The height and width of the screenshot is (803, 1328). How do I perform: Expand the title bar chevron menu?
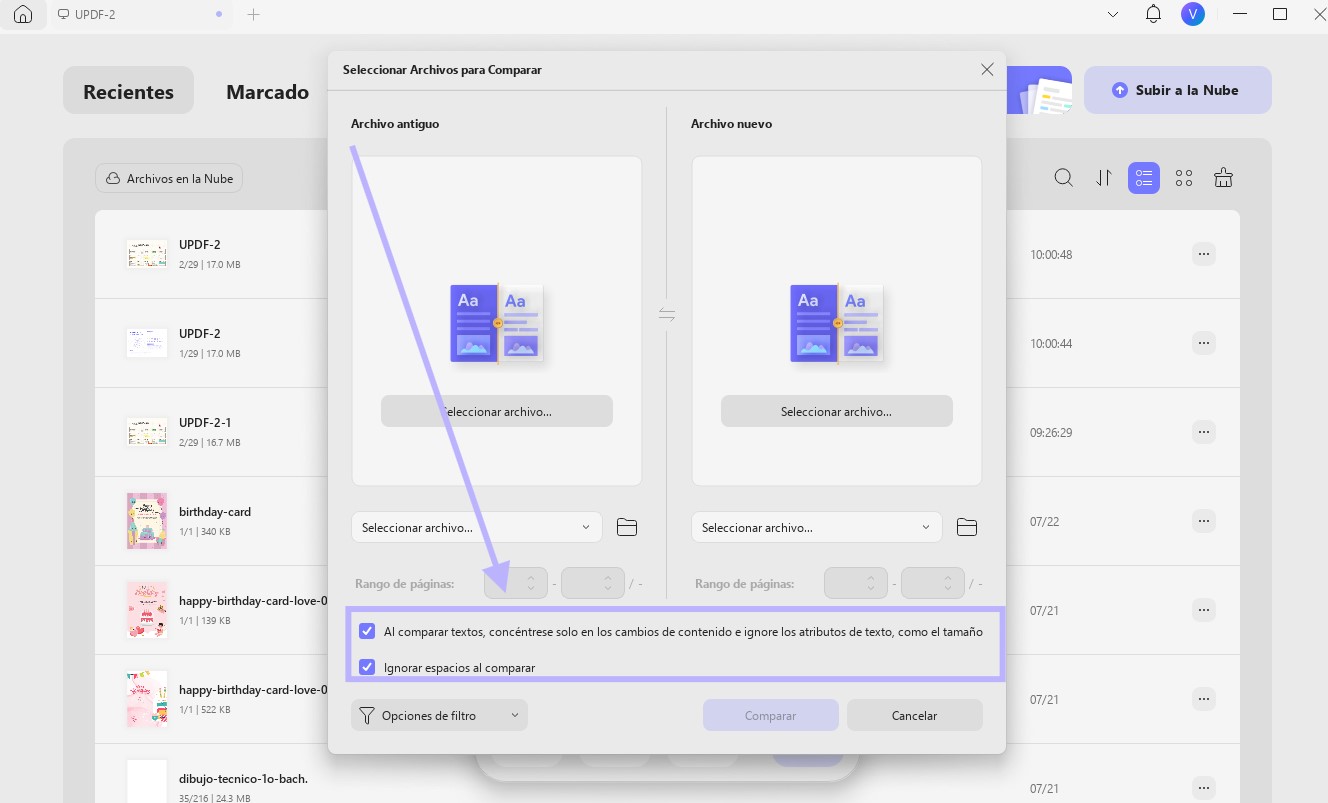(1114, 15)
